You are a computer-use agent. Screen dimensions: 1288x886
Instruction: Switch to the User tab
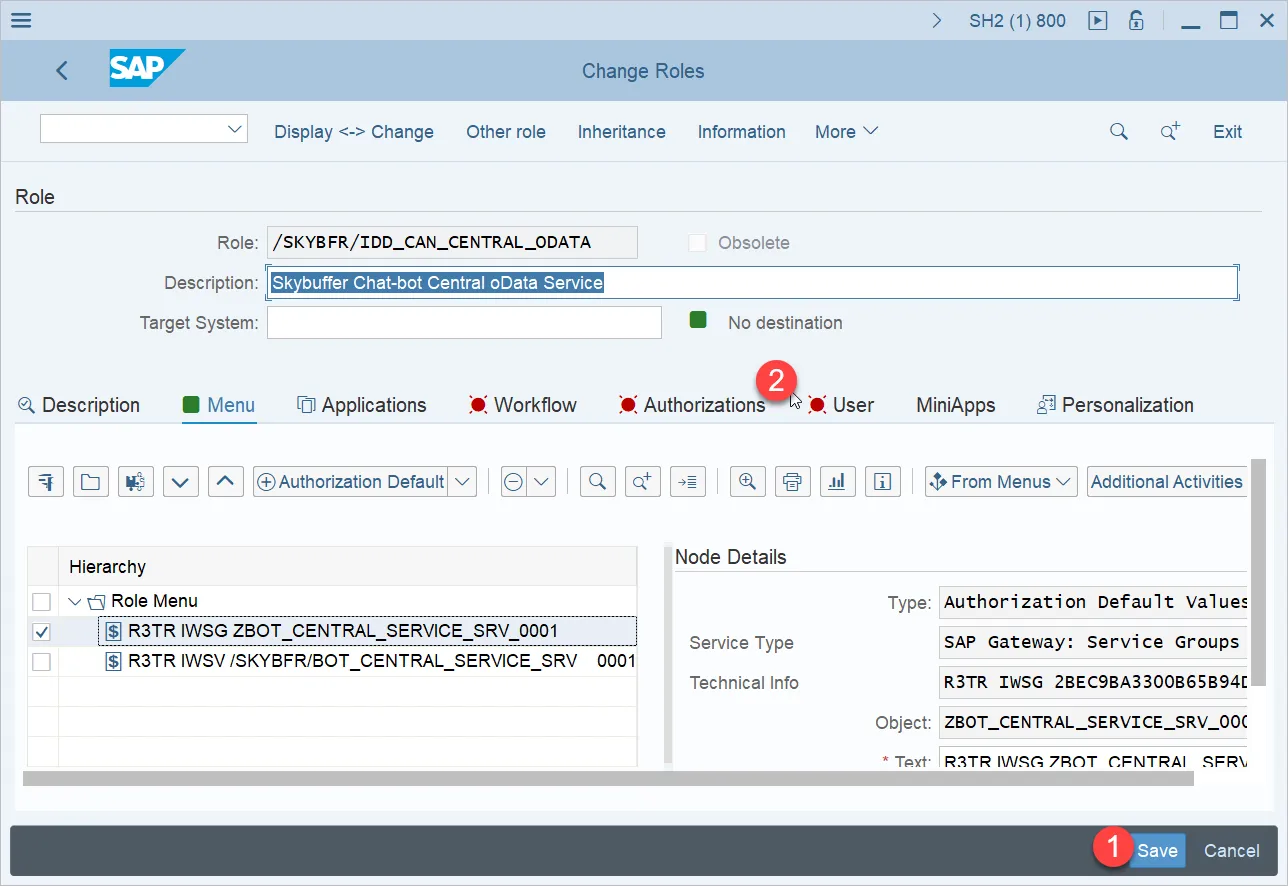click(x=841, y=405)
